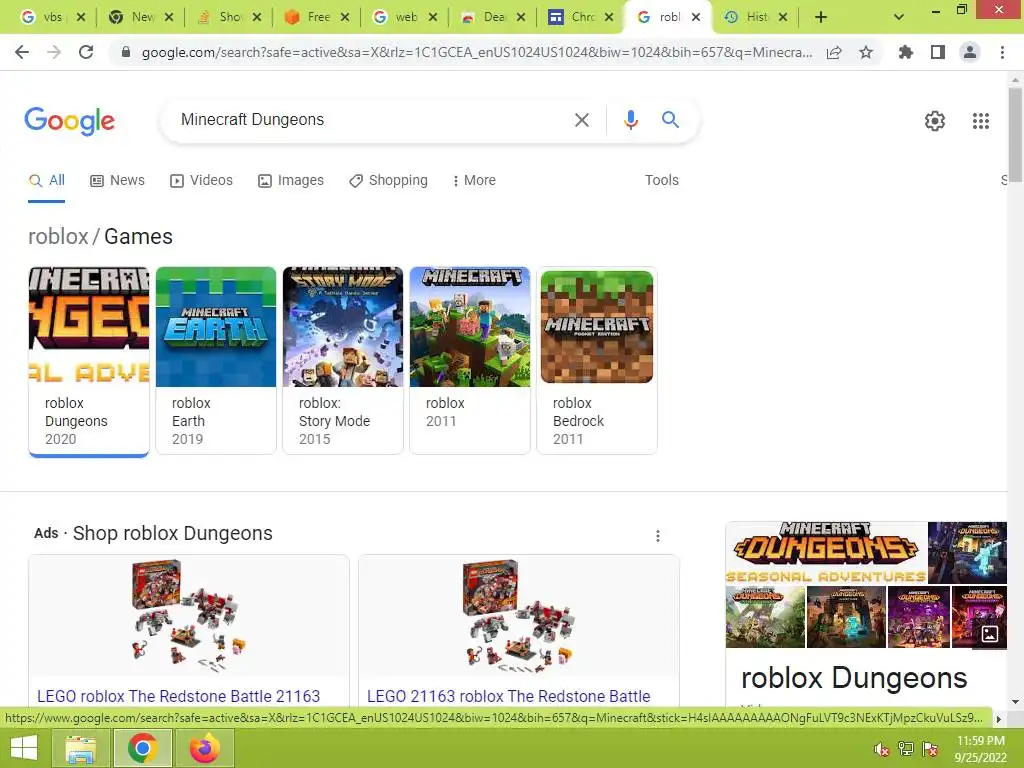Image resolution: width=1024 pixels, height=768 pixels.
Task: Clear the search box text
Action: [x=581, y=120]
